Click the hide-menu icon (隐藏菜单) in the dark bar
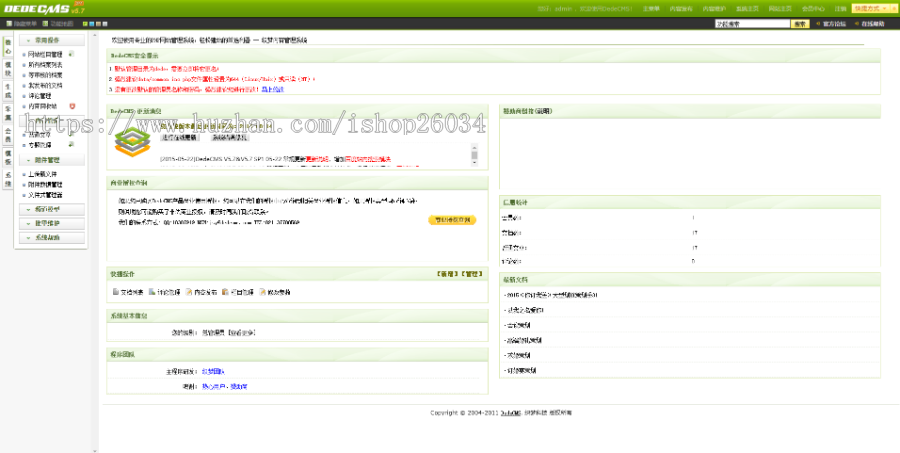This screenshot has height=453, width=900. [9, 24]
